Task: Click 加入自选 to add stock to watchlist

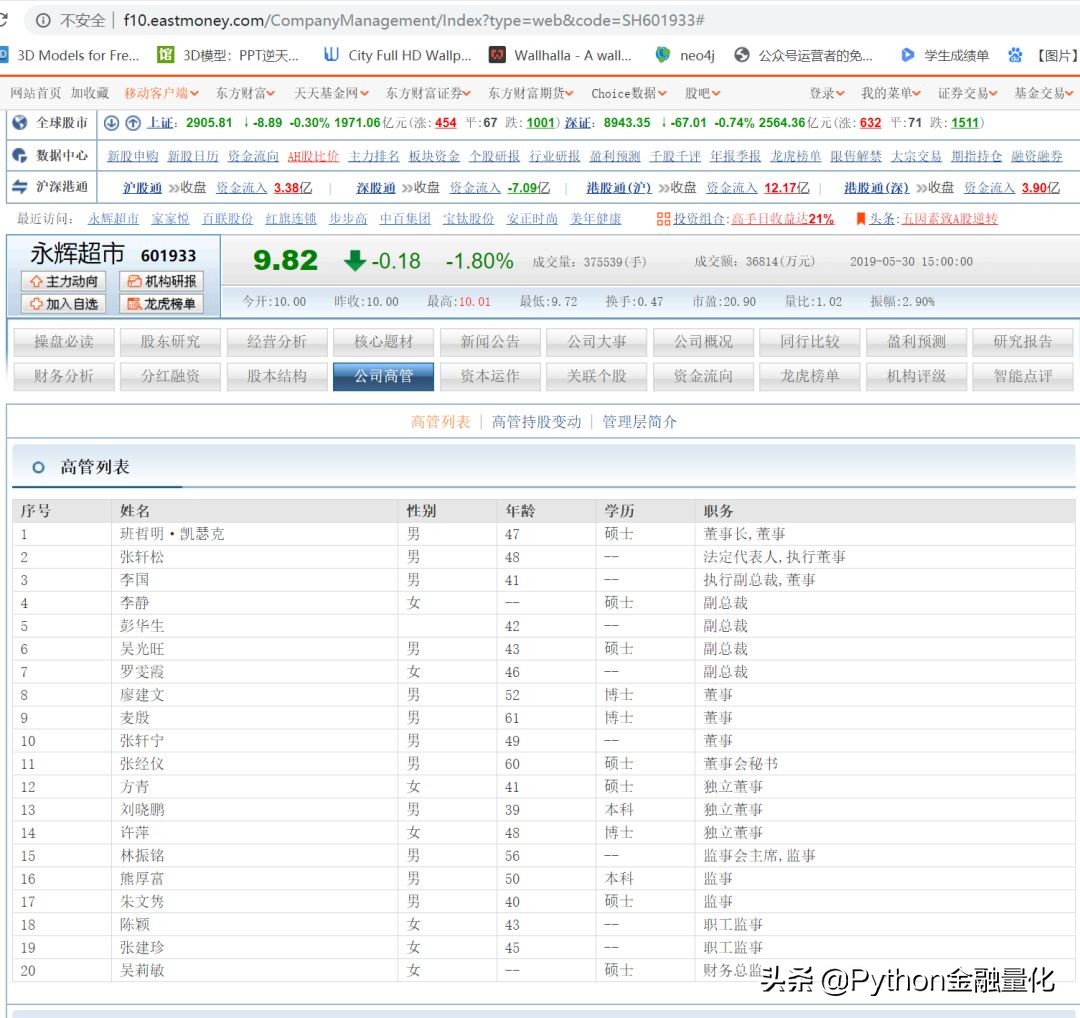Action: tap(63, 303)
